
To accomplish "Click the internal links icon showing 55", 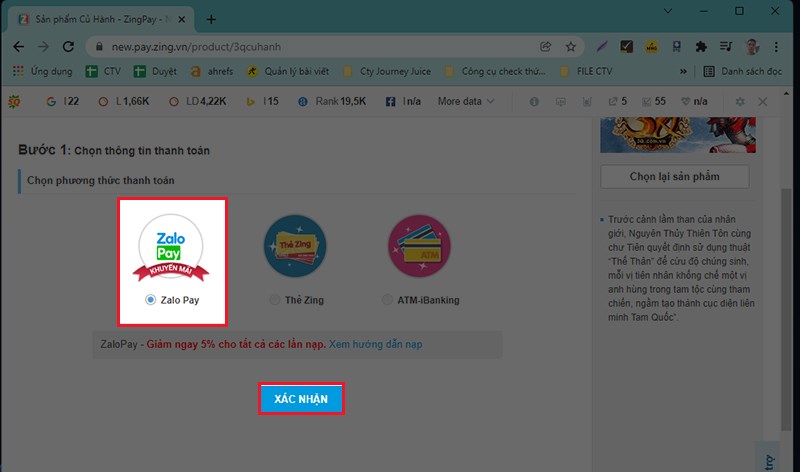I will [x=646, y=102].
